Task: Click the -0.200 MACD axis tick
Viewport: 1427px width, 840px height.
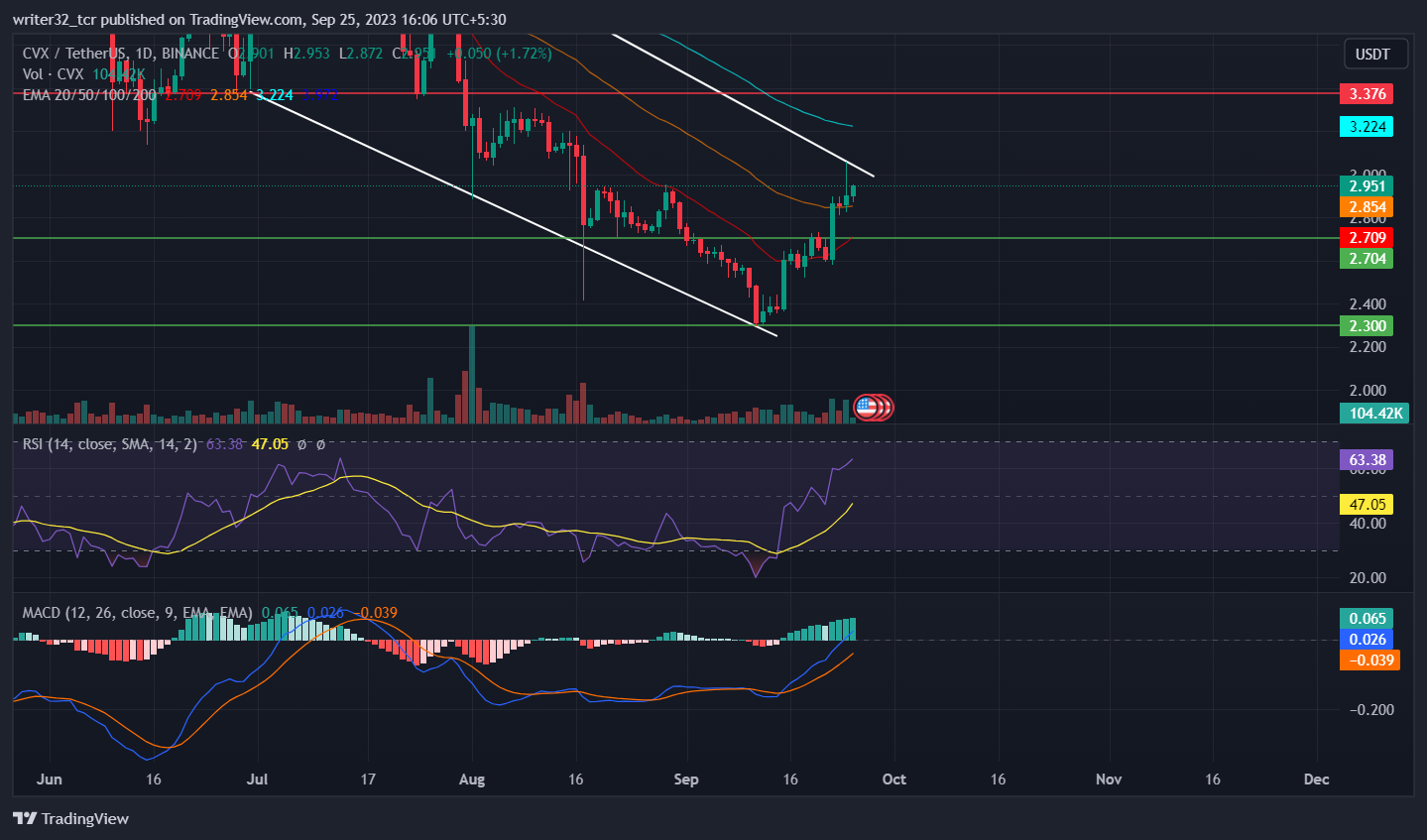Action: [1370, 710]
